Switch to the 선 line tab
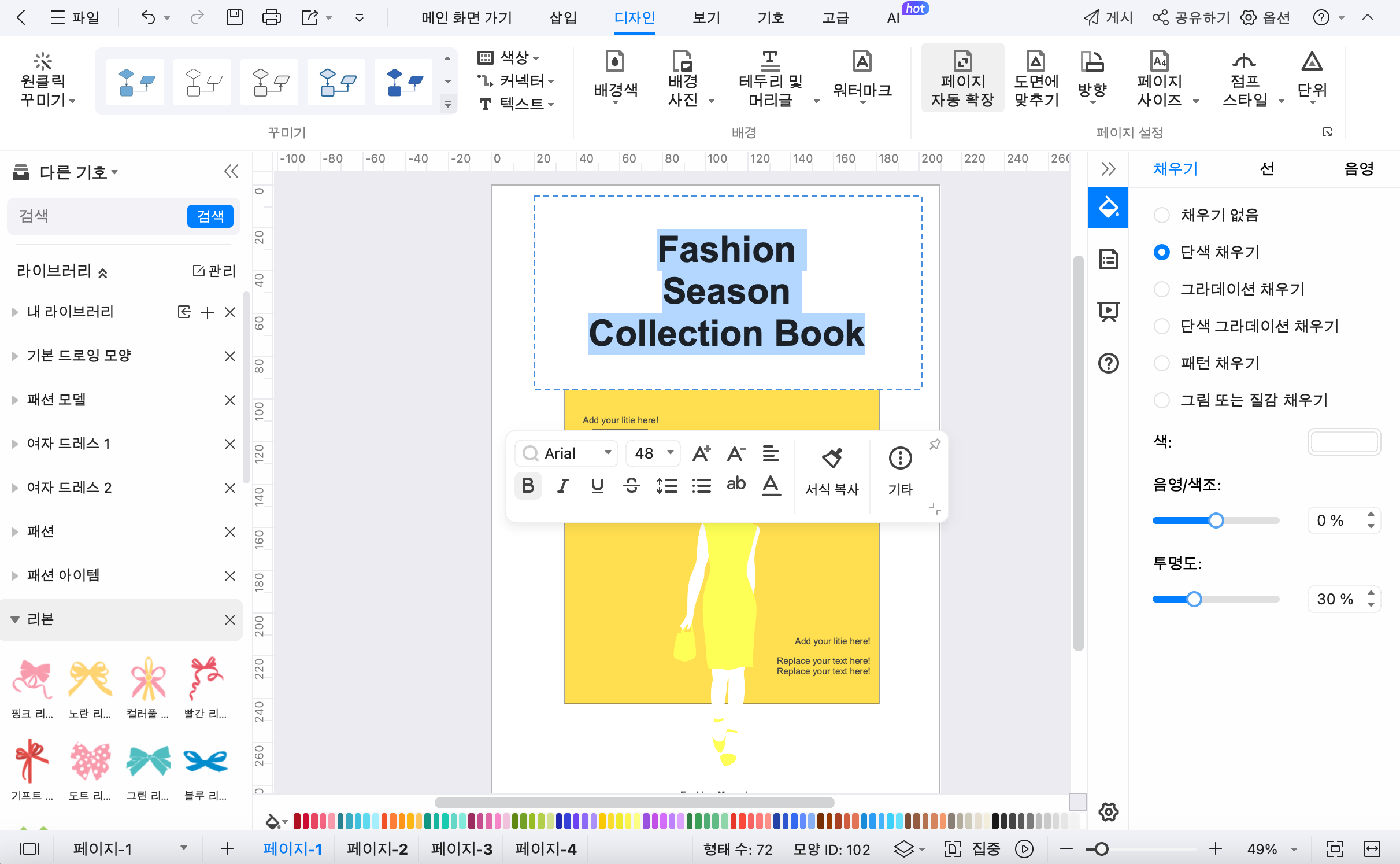This screenshot has width=1400, height=864. [1266, 169]
